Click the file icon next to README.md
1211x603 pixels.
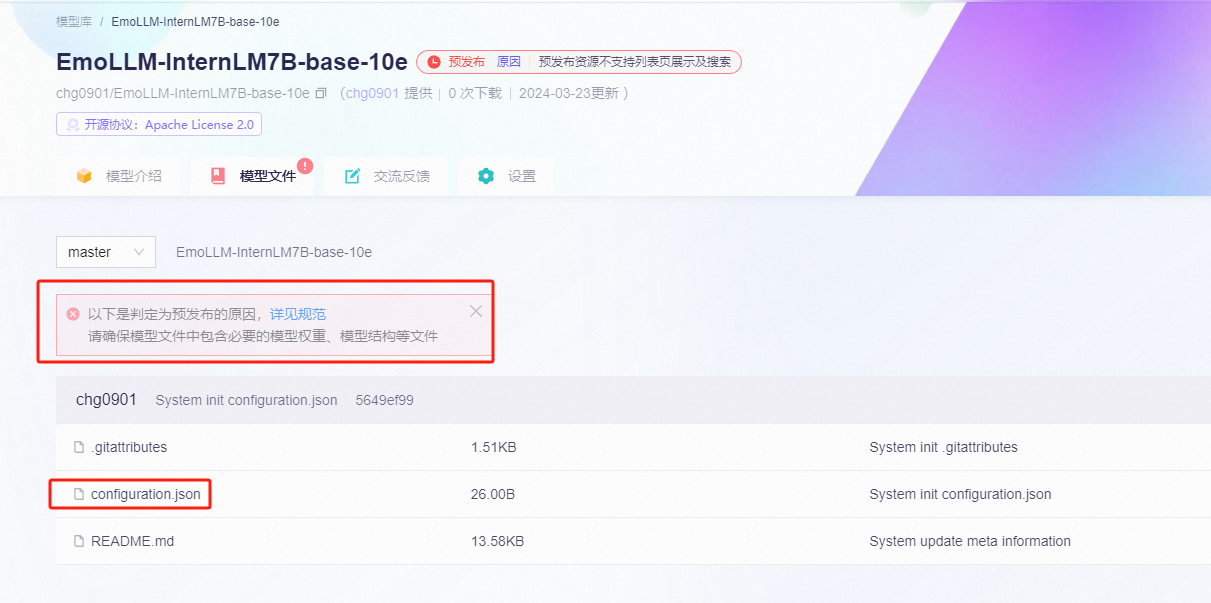tap(79, 541)
